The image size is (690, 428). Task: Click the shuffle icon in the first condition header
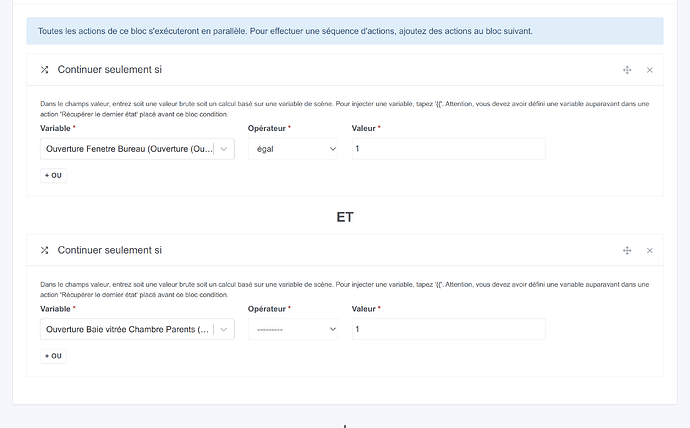click(x=44, y=70)
